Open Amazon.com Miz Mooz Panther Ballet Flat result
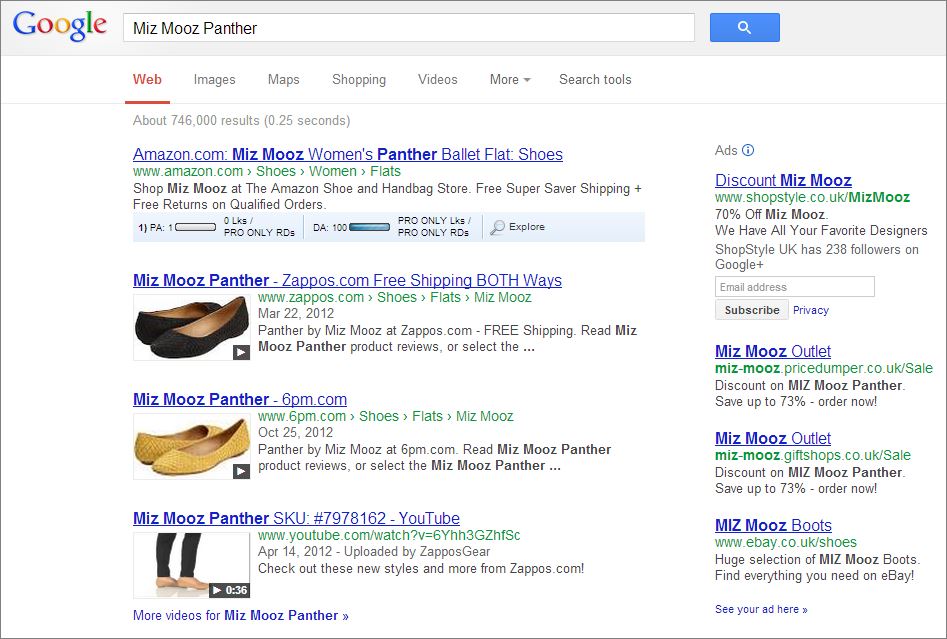The image size is (947, 639). (x=348, y=155)
